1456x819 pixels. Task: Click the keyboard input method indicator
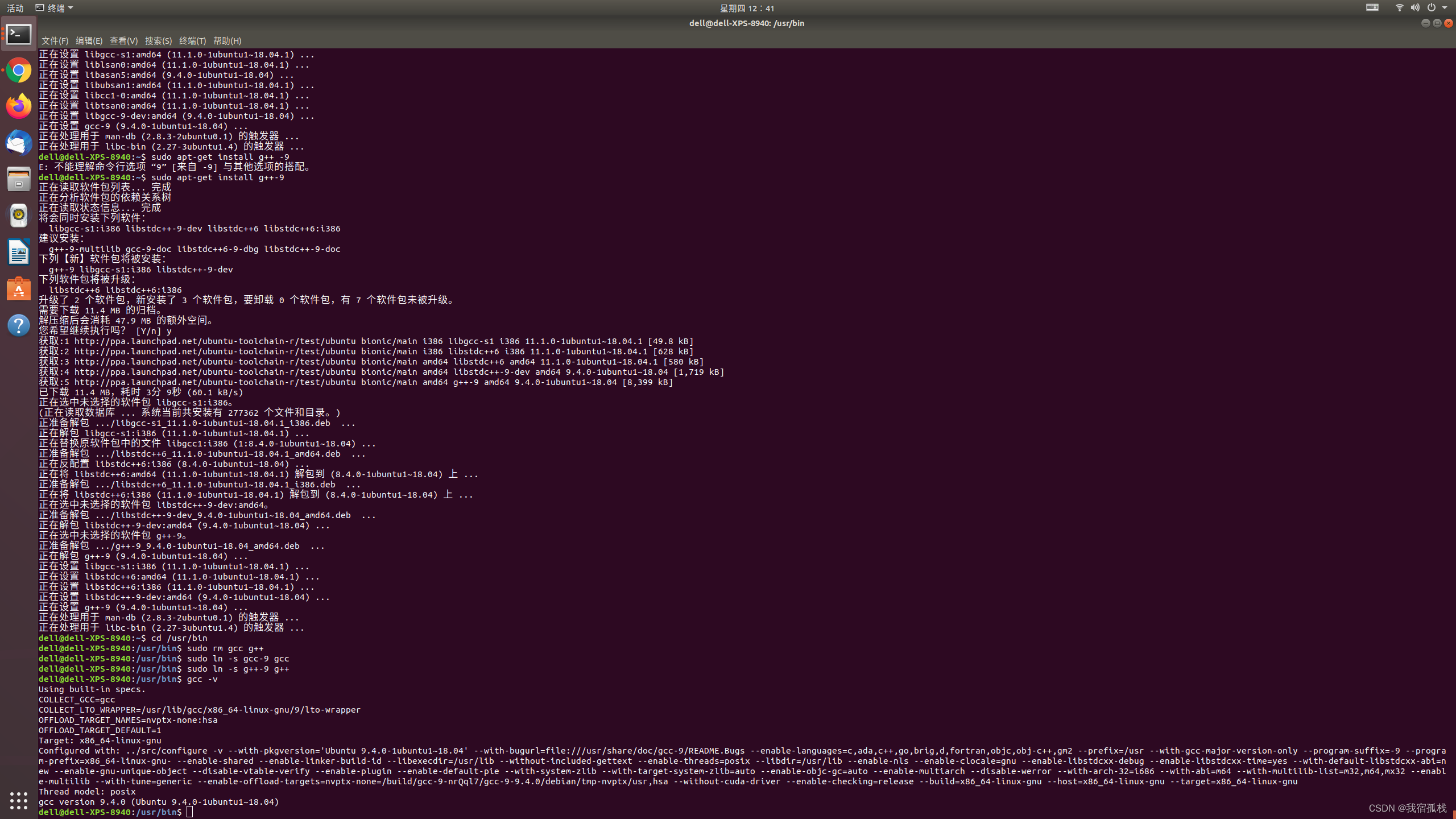point(1372,8)
